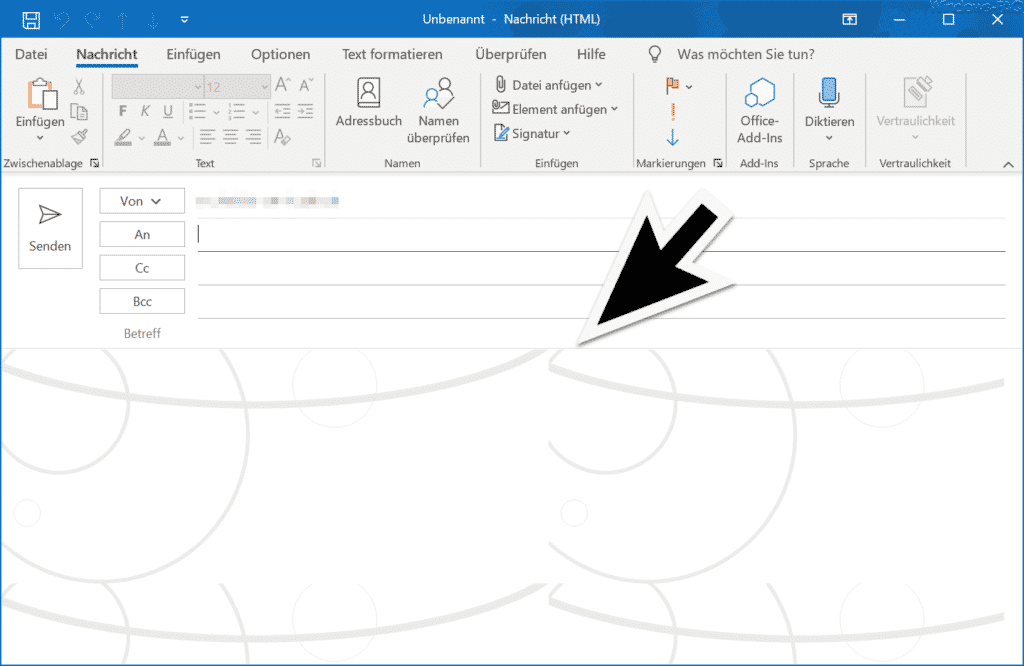The width and height of the screenshot is (1024, 666).
Task: Go to next item with down arrow
Action: 153,20
